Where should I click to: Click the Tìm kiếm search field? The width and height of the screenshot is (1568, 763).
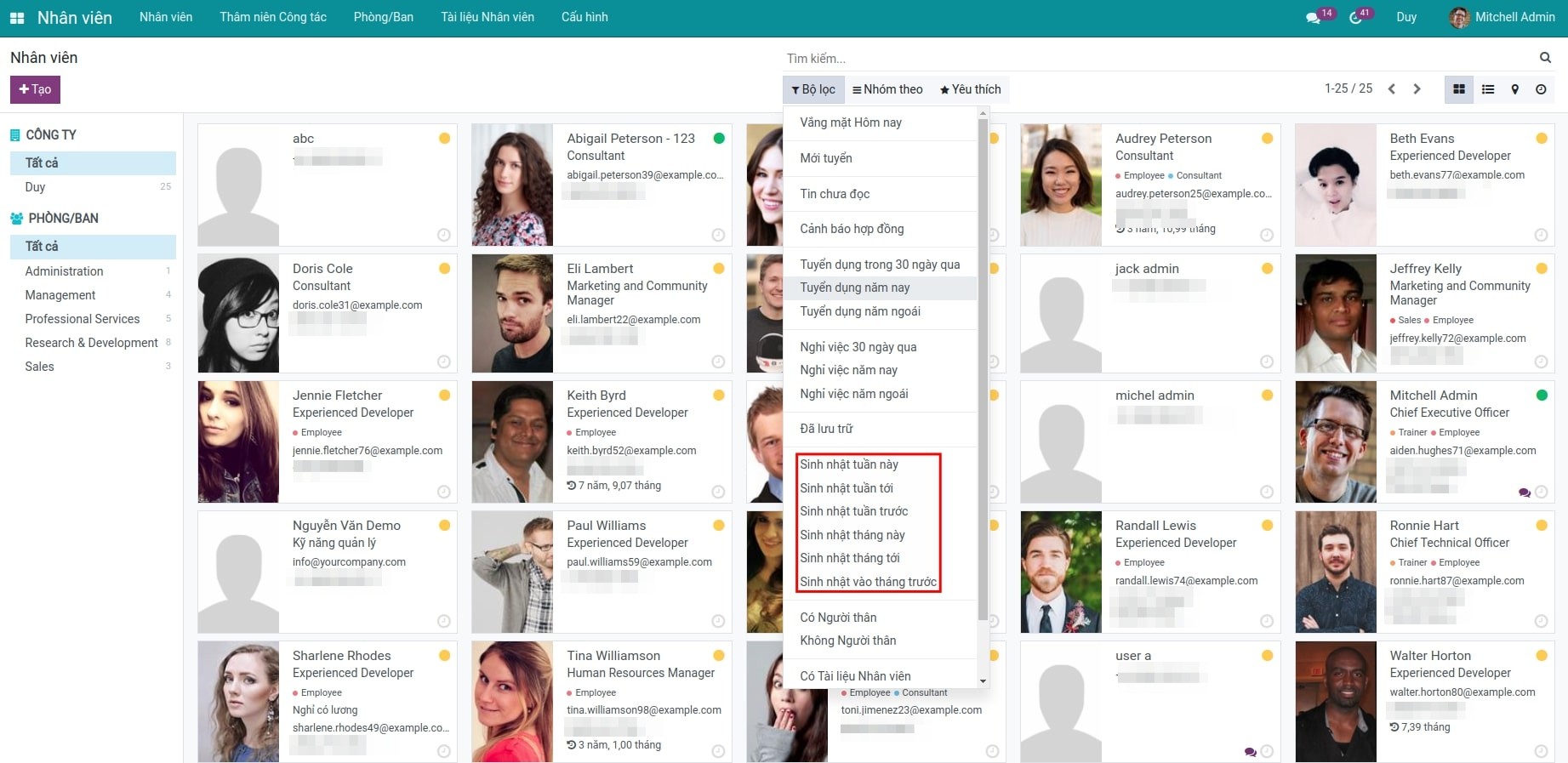pos(1157,59)
